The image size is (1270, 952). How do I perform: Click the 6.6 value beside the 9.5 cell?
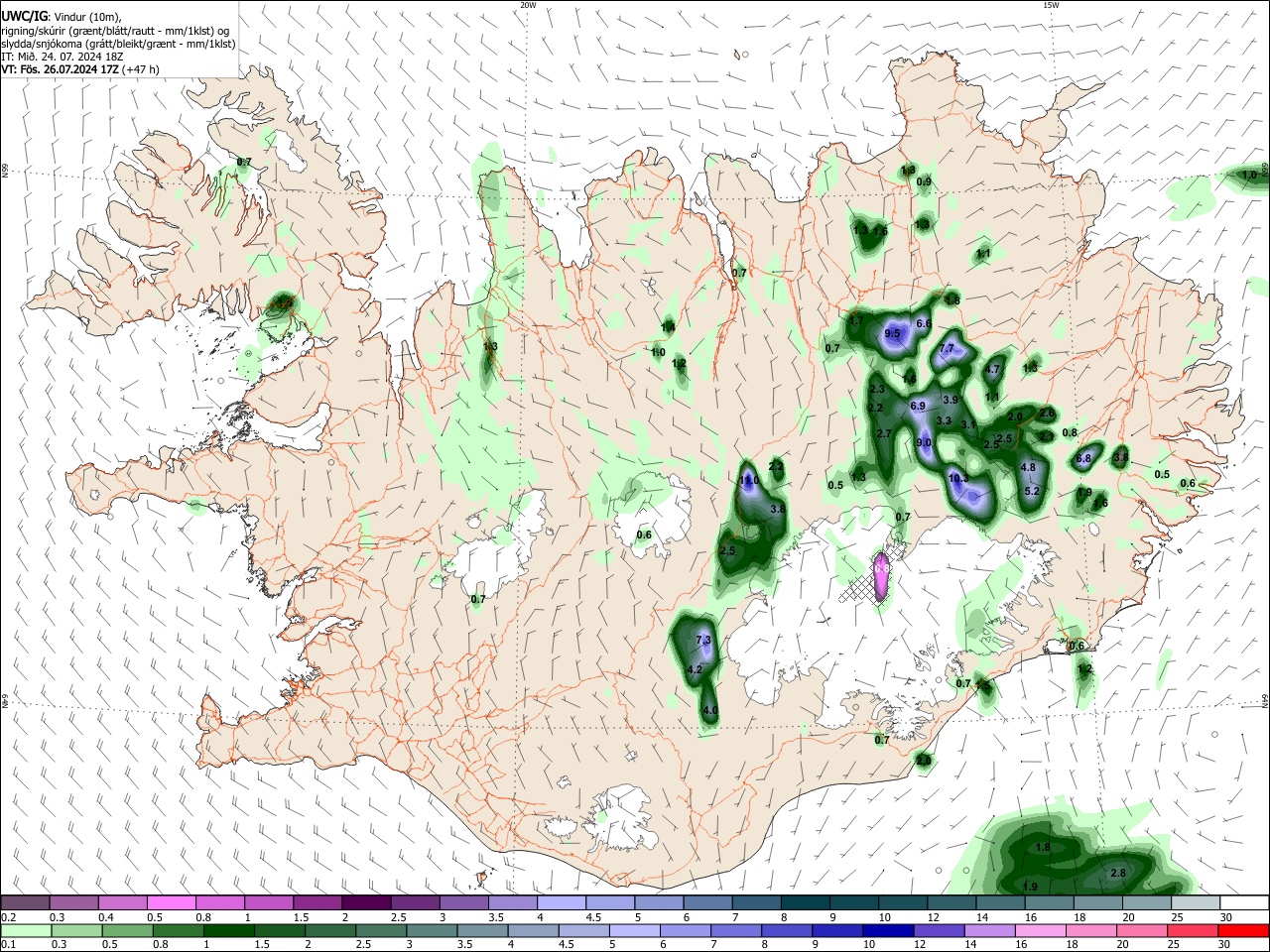click(924, 324)
